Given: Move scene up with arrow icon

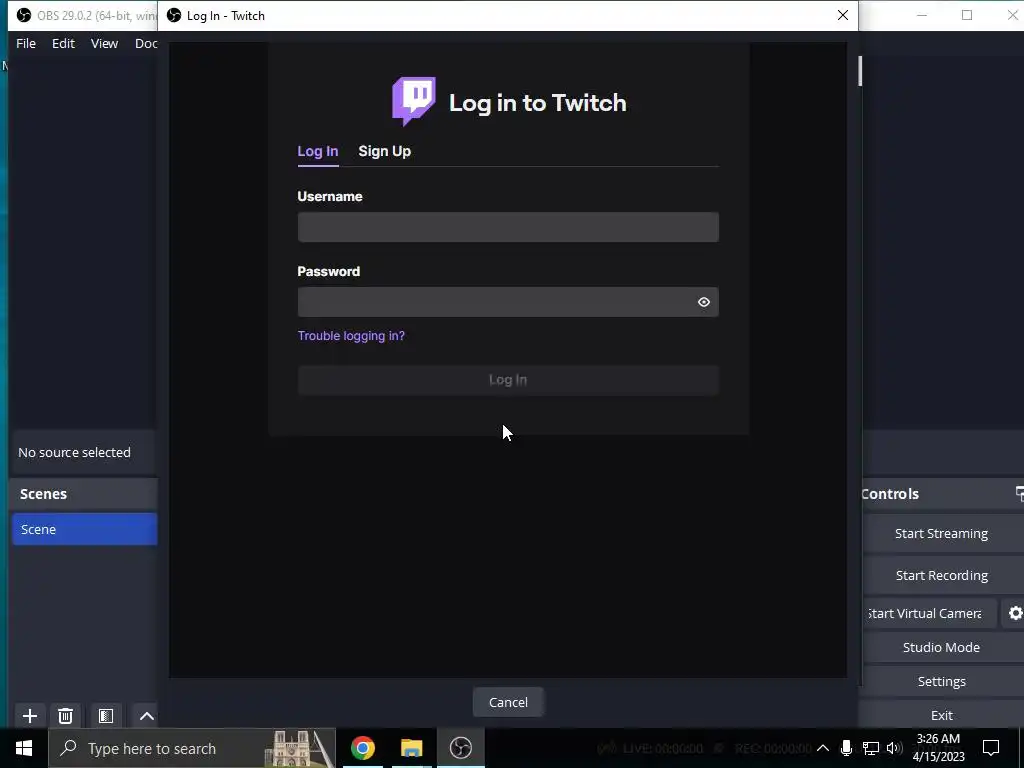Looking at the screenshot, I should pyautogui.click(x=146, y=716).
